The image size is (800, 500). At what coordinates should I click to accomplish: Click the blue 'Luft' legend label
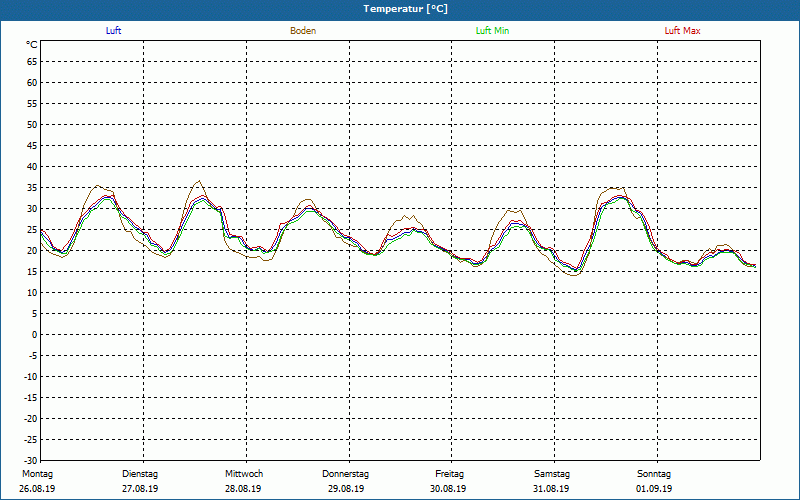click(113, 31)
